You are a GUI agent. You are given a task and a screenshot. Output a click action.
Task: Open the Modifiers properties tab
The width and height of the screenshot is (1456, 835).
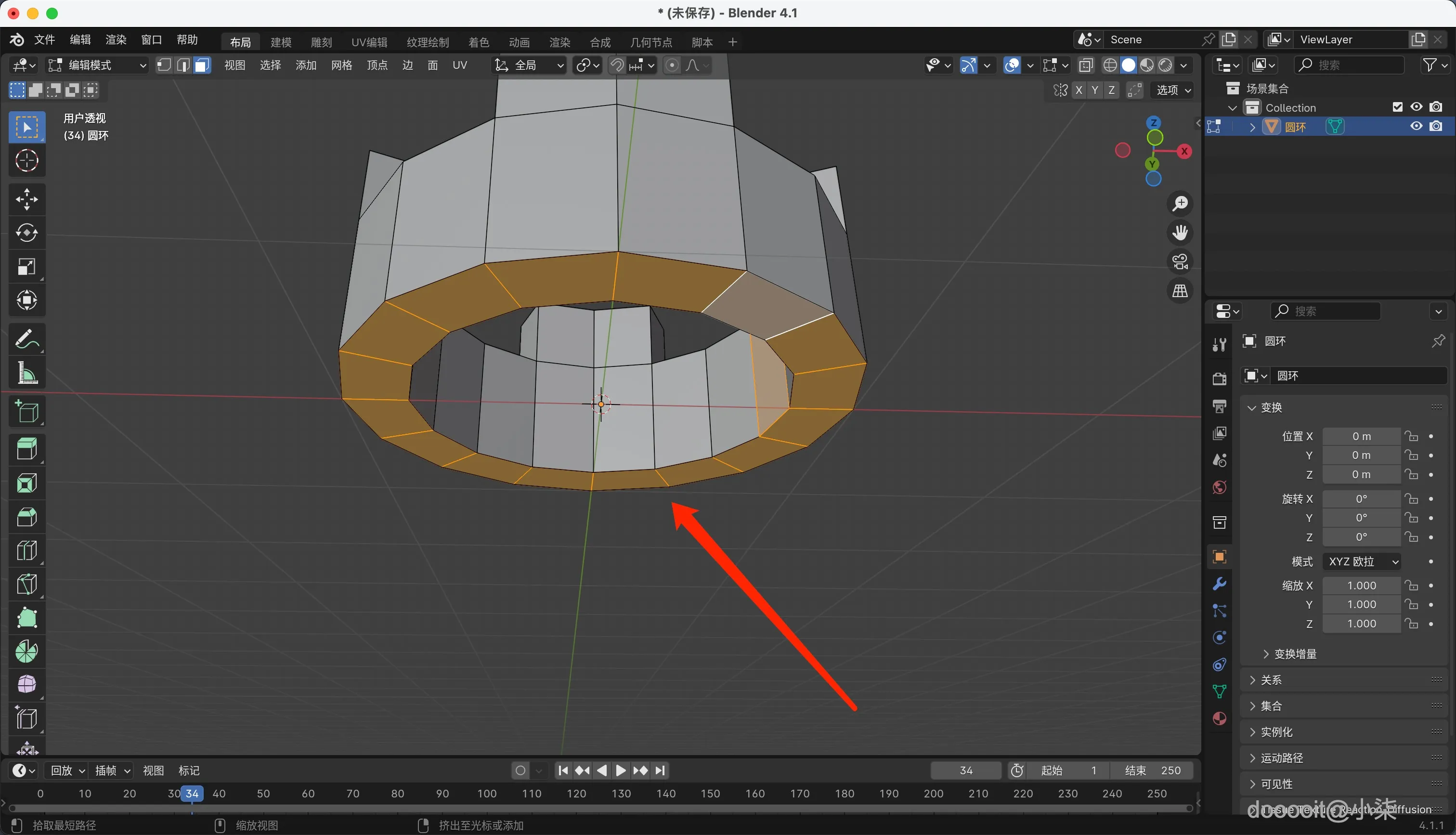click(x=1219, y=584)
